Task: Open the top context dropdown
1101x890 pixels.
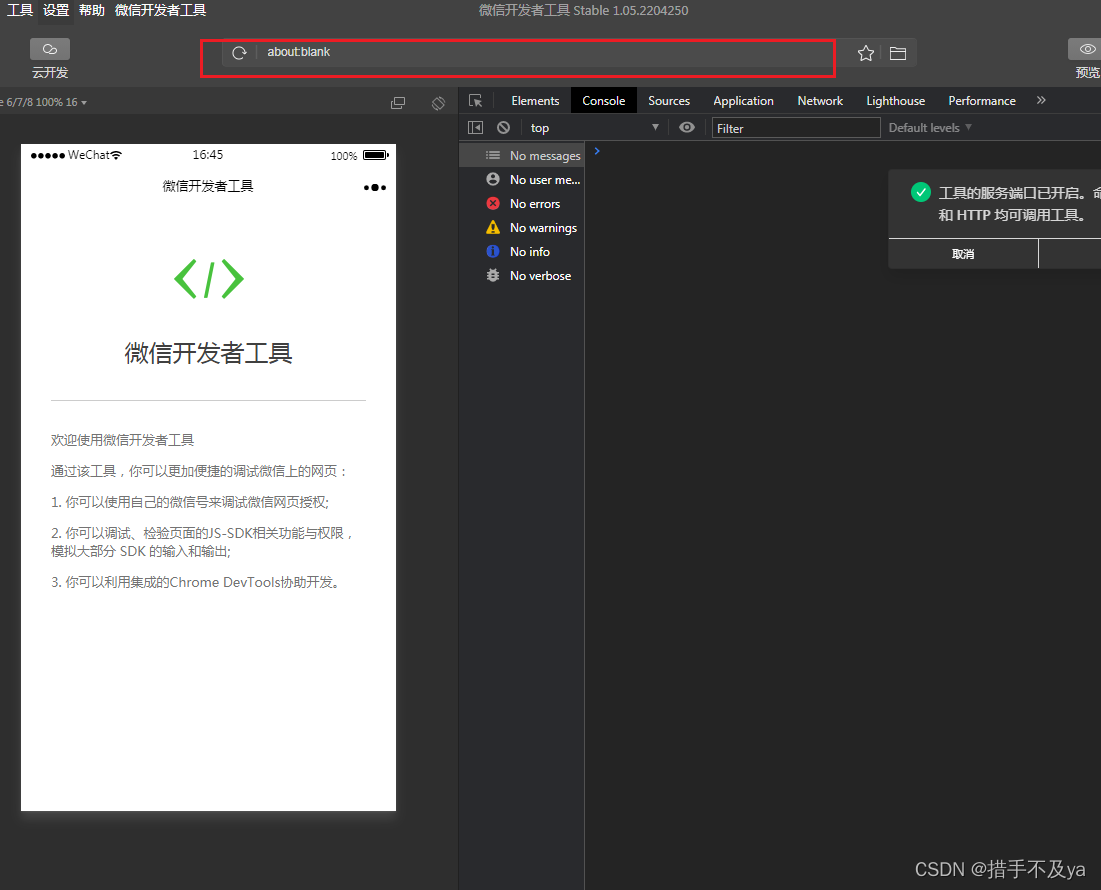Action: pos(595,128)
